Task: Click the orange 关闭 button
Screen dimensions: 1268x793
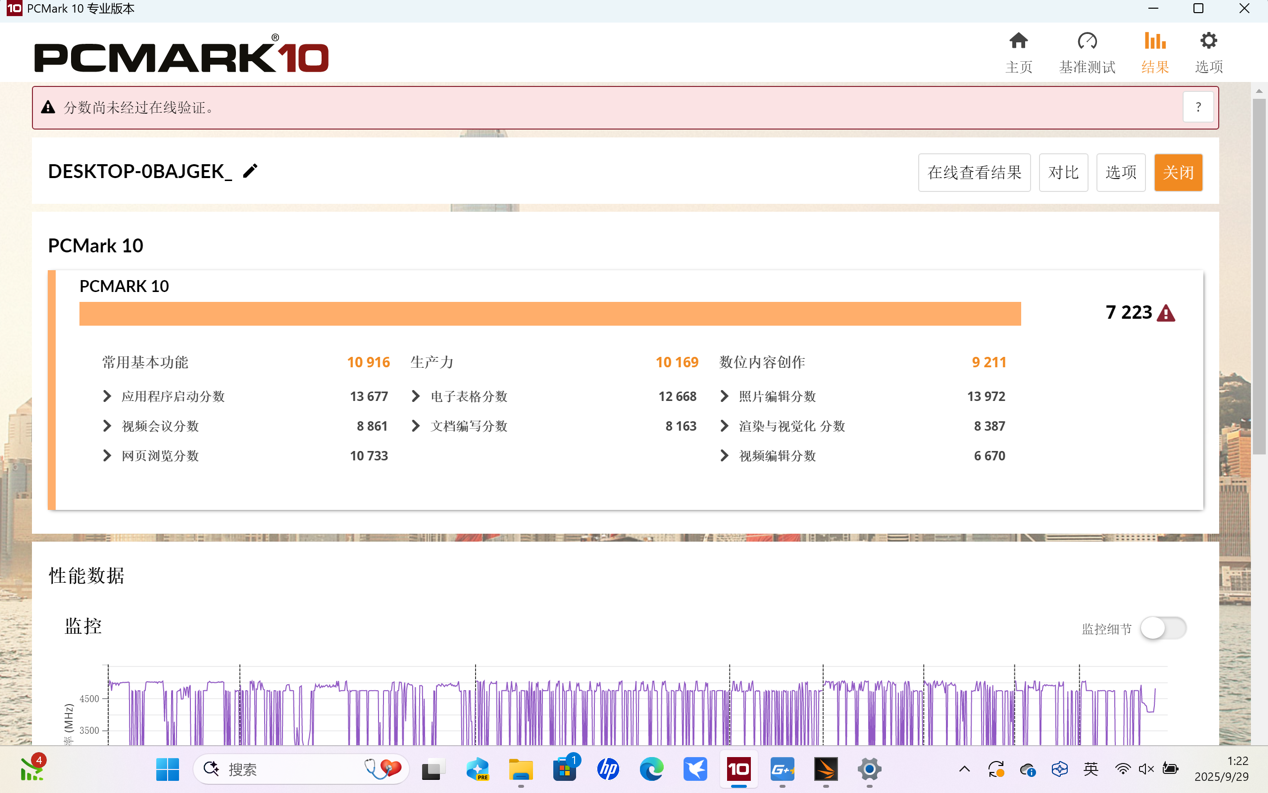Action: point(1177,173)
